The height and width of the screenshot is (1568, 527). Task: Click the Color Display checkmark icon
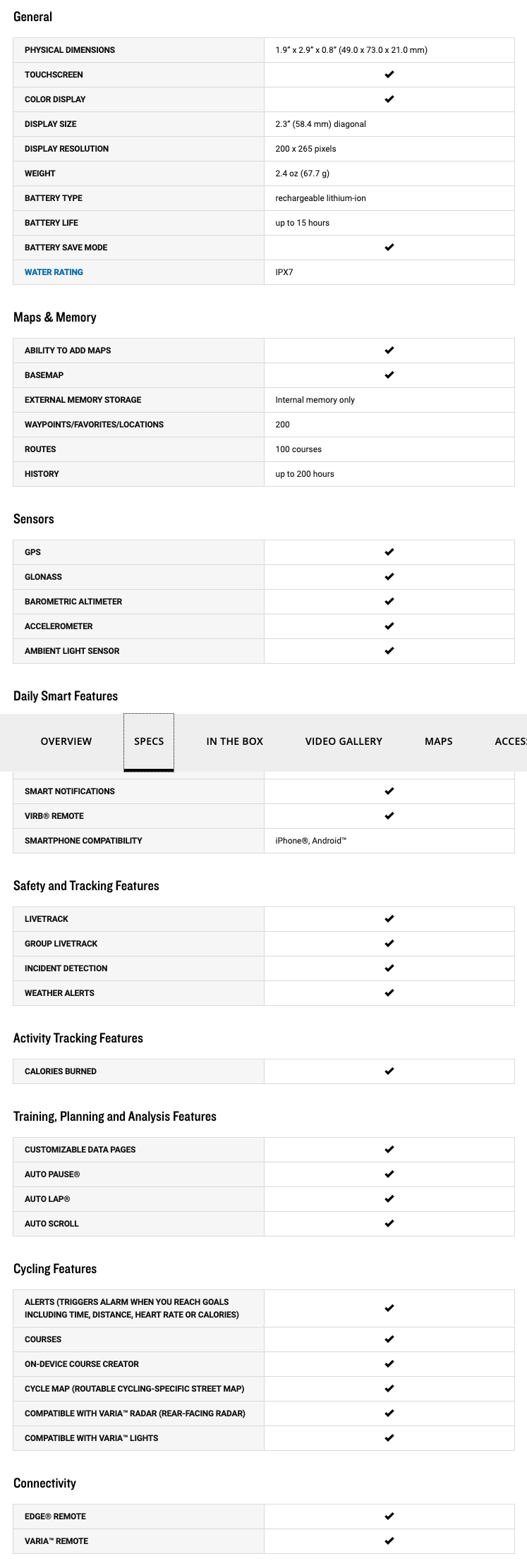click(389, 99)
